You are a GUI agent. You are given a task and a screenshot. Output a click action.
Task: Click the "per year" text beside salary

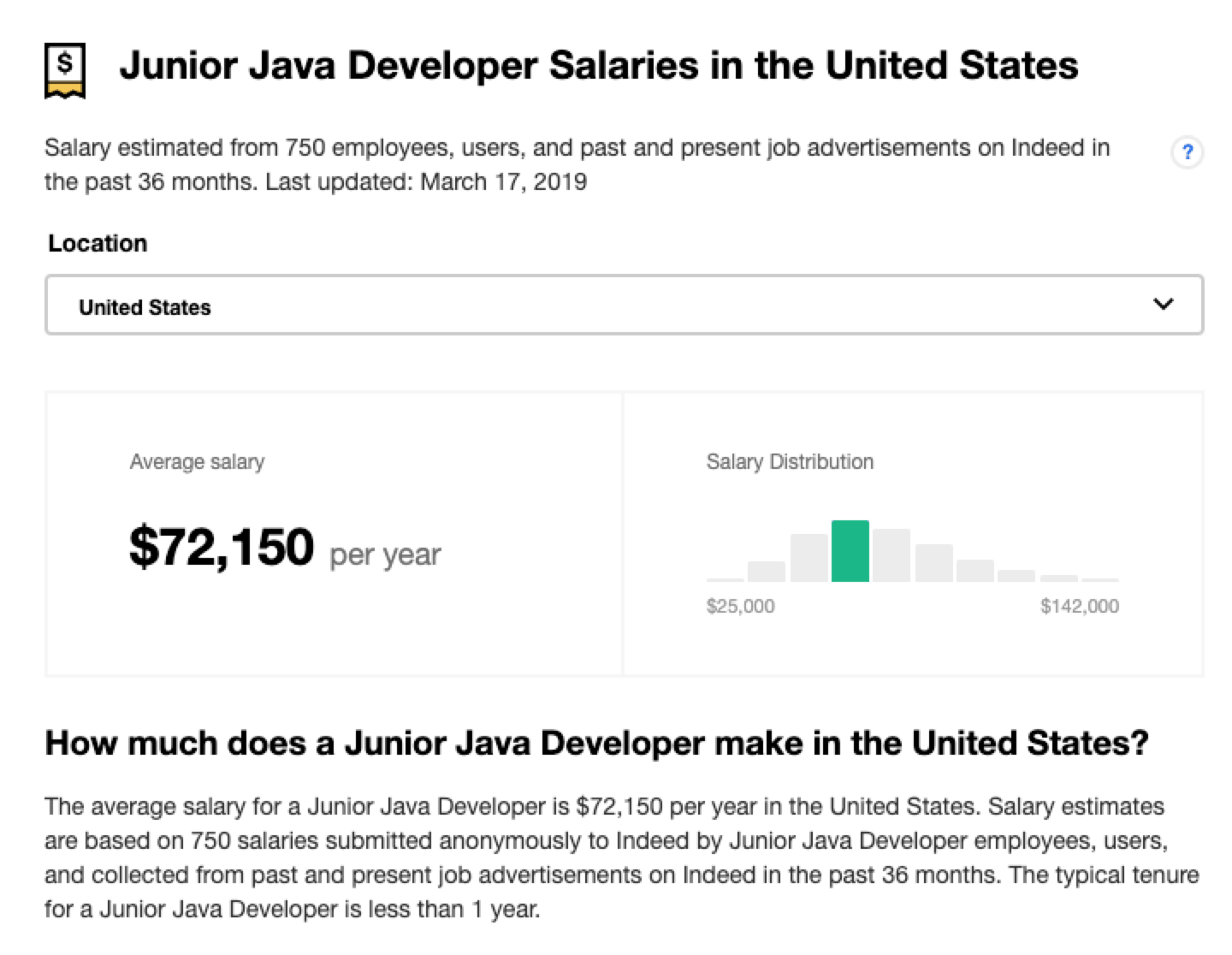(x=385, y=555)
